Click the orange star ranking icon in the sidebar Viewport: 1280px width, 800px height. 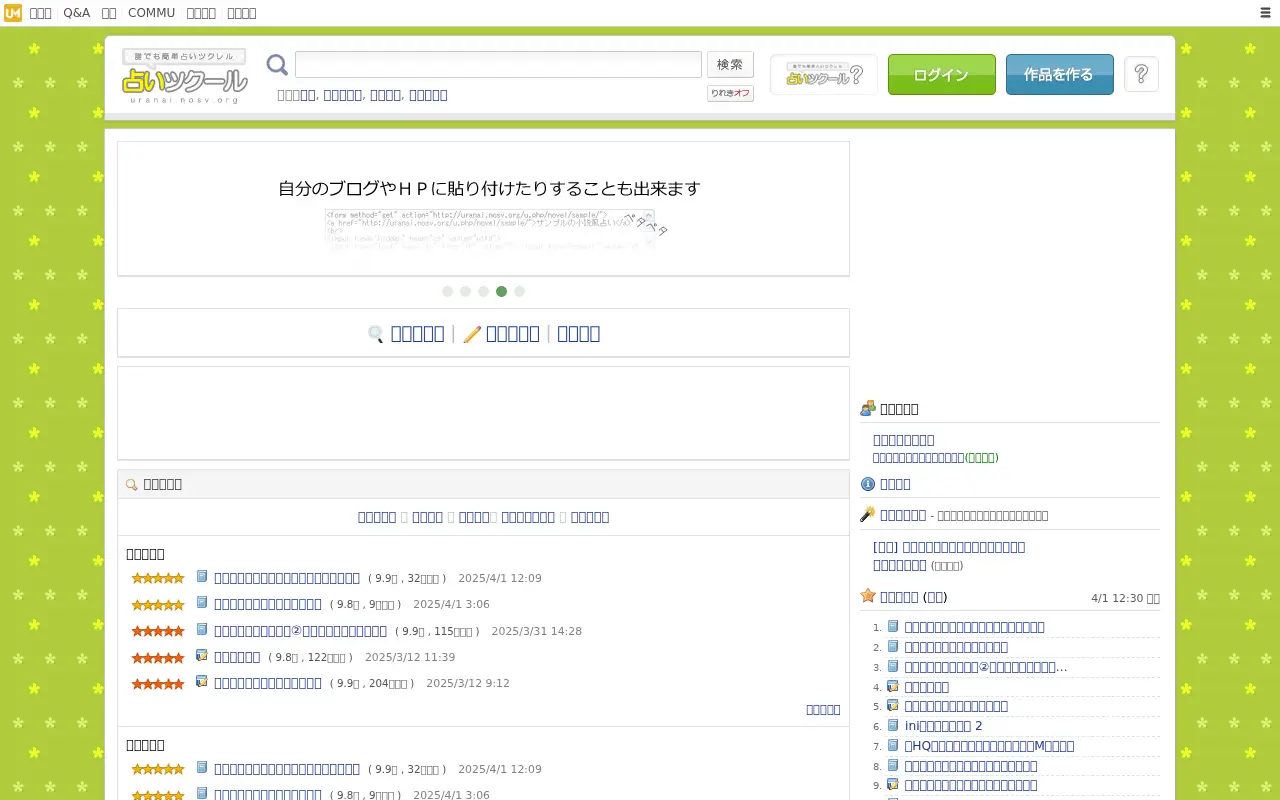(x=868, y=596)
